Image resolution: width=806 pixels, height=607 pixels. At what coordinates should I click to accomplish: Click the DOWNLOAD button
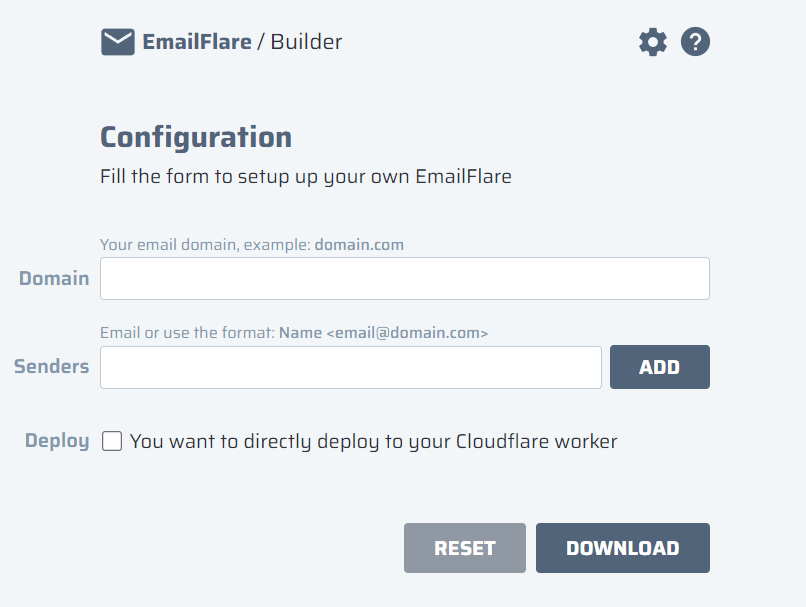(x=622, y=548)
